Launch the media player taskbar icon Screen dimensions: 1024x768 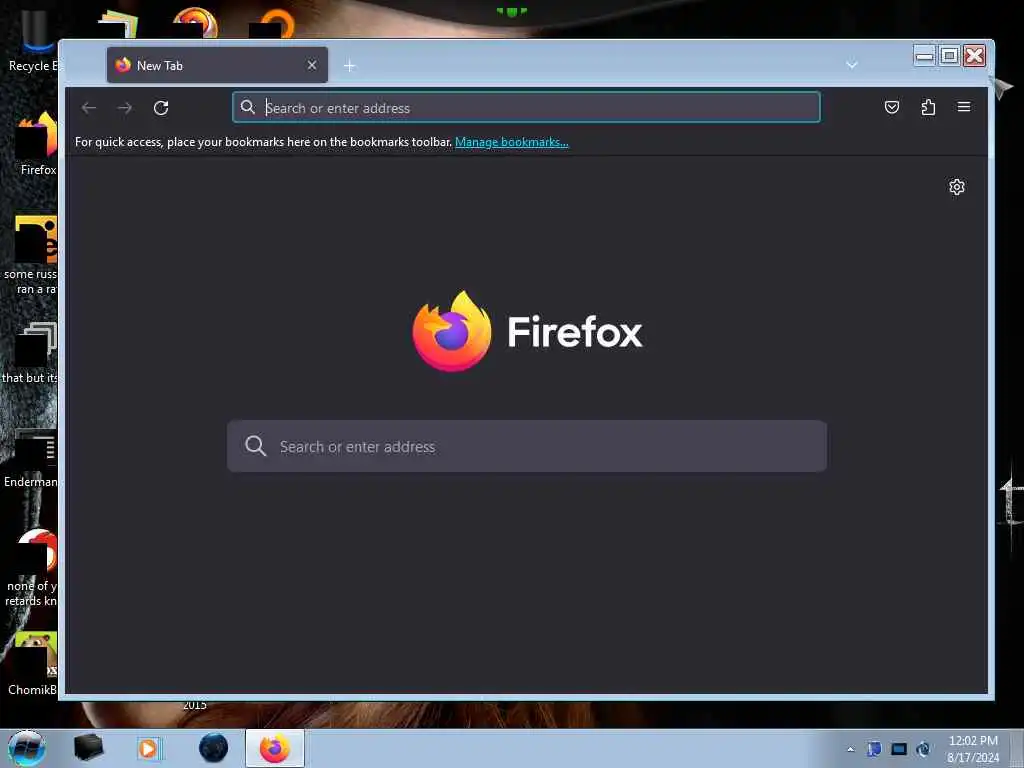tap(148, 748)
